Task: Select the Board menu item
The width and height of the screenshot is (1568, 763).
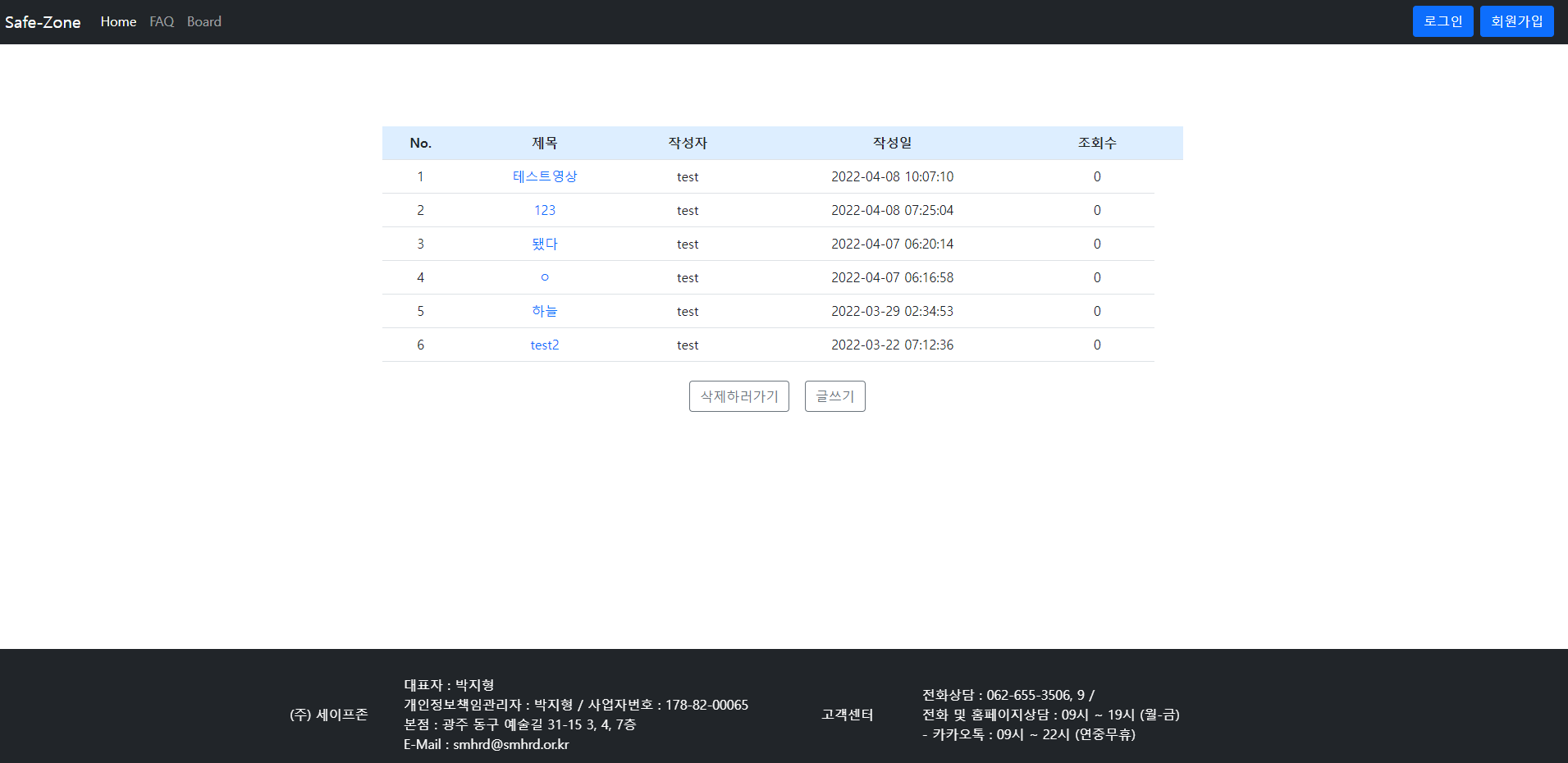Action: 203,21
